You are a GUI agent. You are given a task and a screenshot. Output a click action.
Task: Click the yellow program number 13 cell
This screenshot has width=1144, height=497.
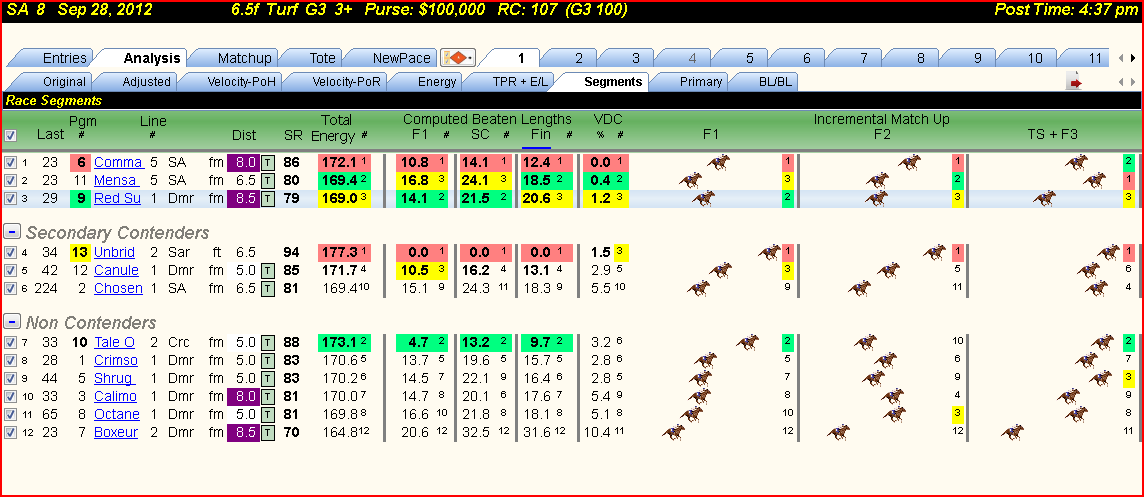coord(80,253)
